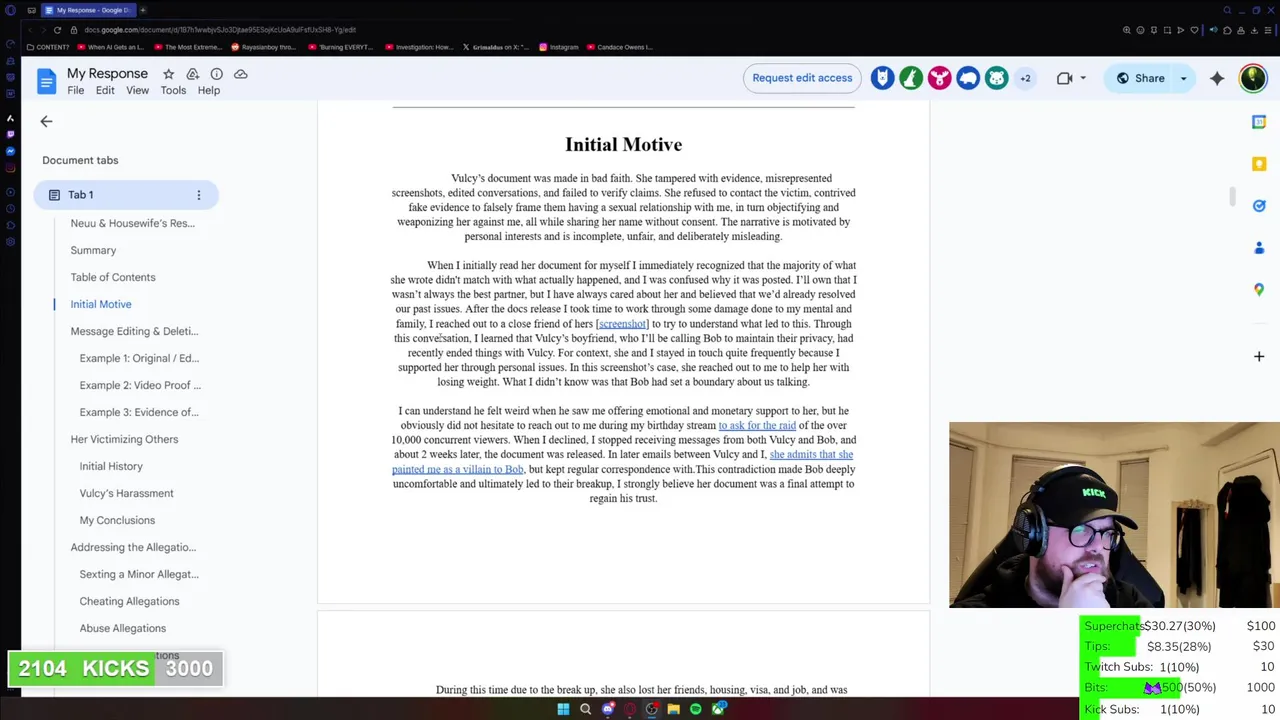This screenshot has width=1280, height=720.
Task: Open Google Contacts in the side panel
Action: tap(1259, 248)
